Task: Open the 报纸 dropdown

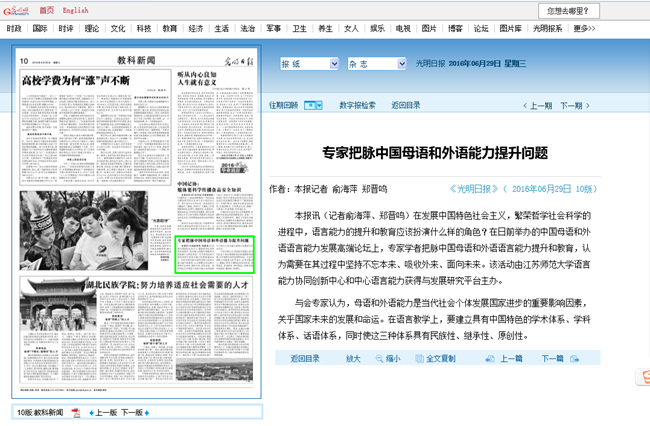Action: 308,64
